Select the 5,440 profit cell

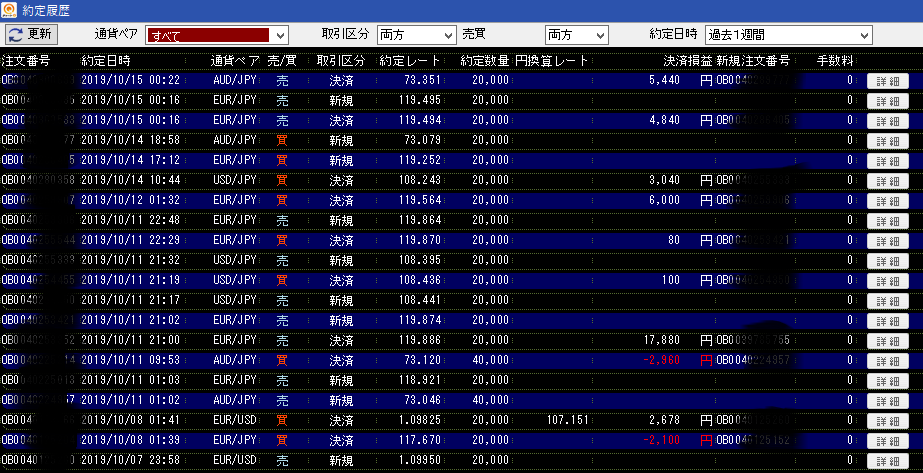point(665,80)
